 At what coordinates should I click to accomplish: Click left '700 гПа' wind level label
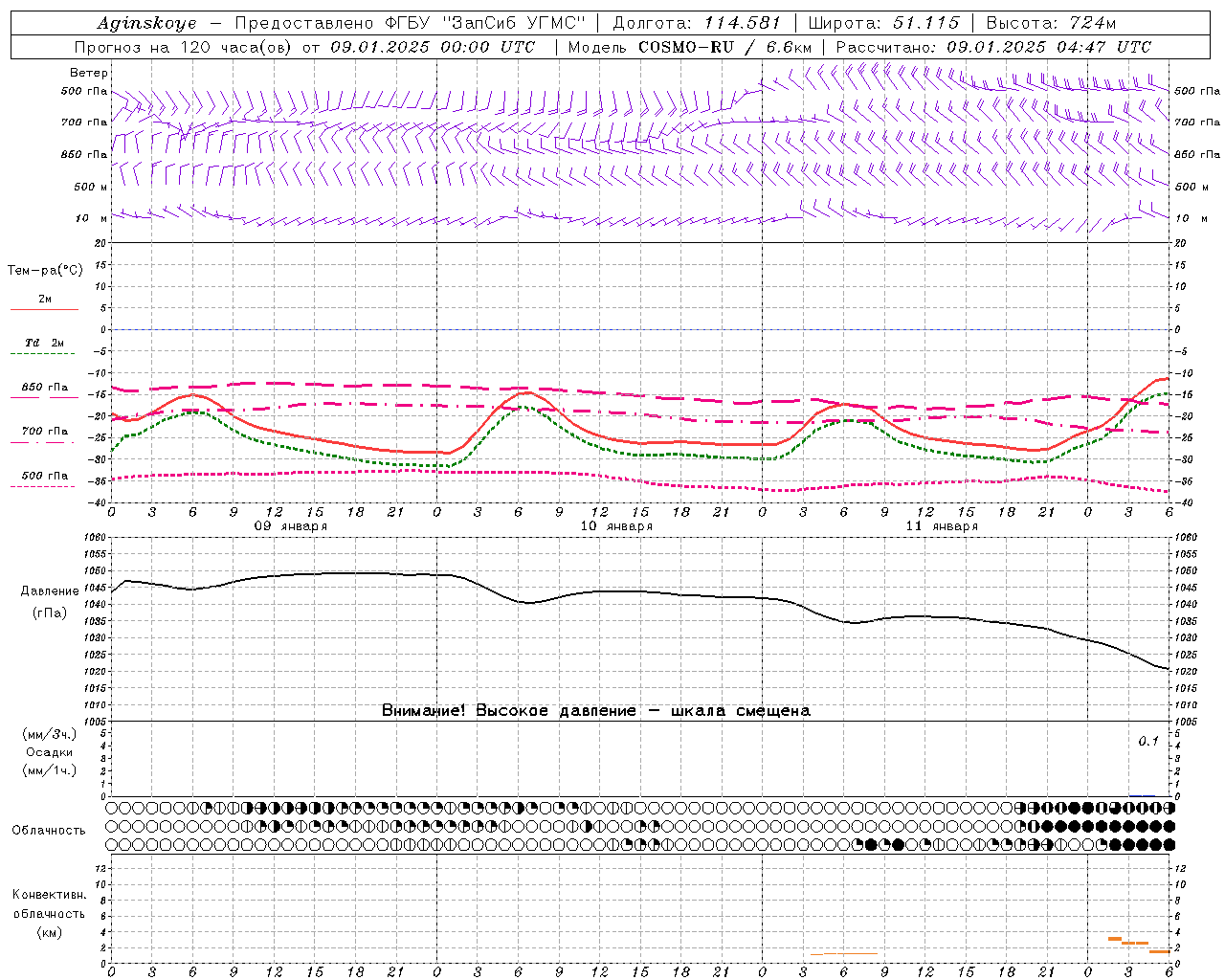pyautogui.click(x=84, y=122)
